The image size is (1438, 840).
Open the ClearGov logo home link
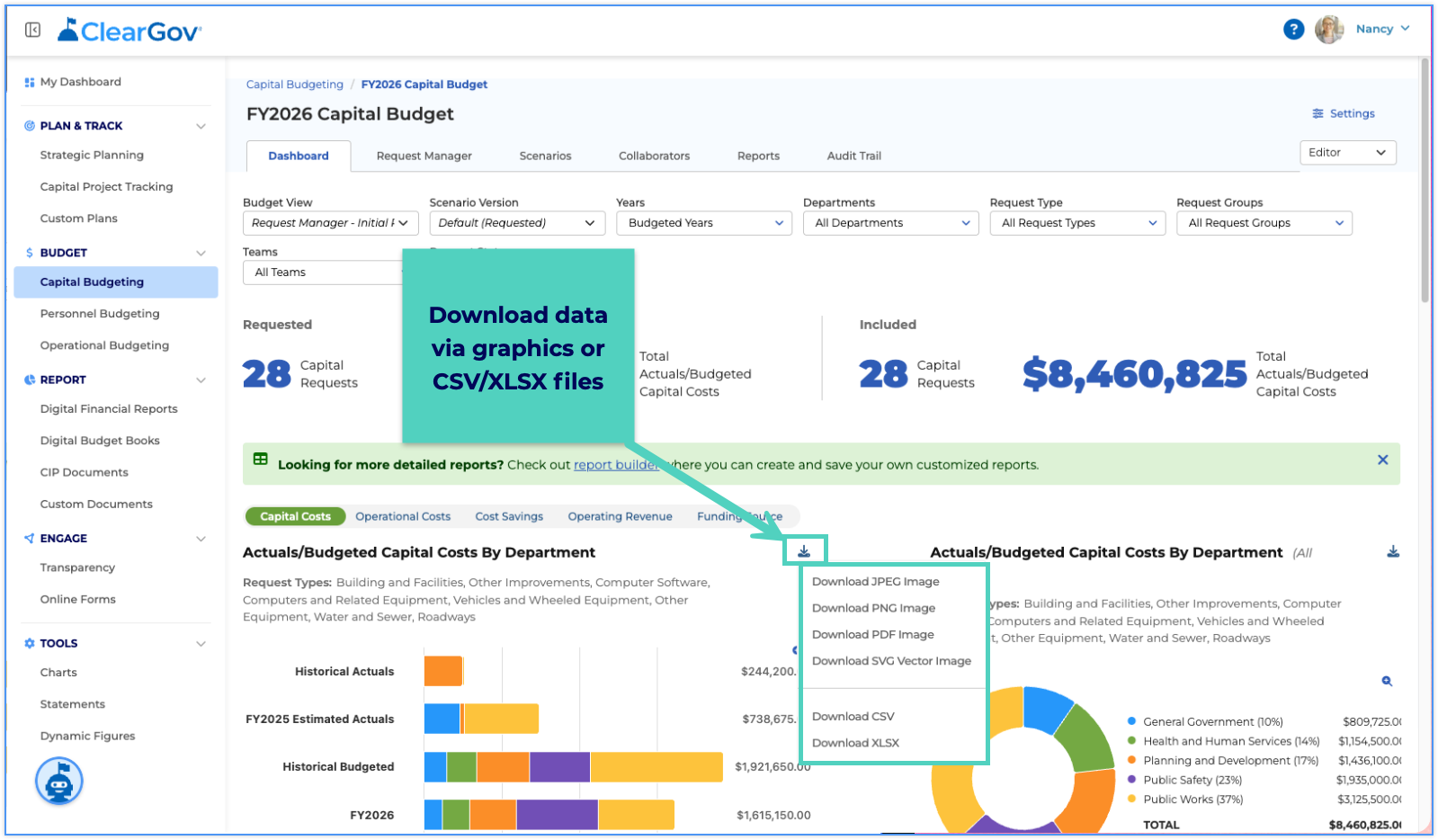tap(130, 31)
